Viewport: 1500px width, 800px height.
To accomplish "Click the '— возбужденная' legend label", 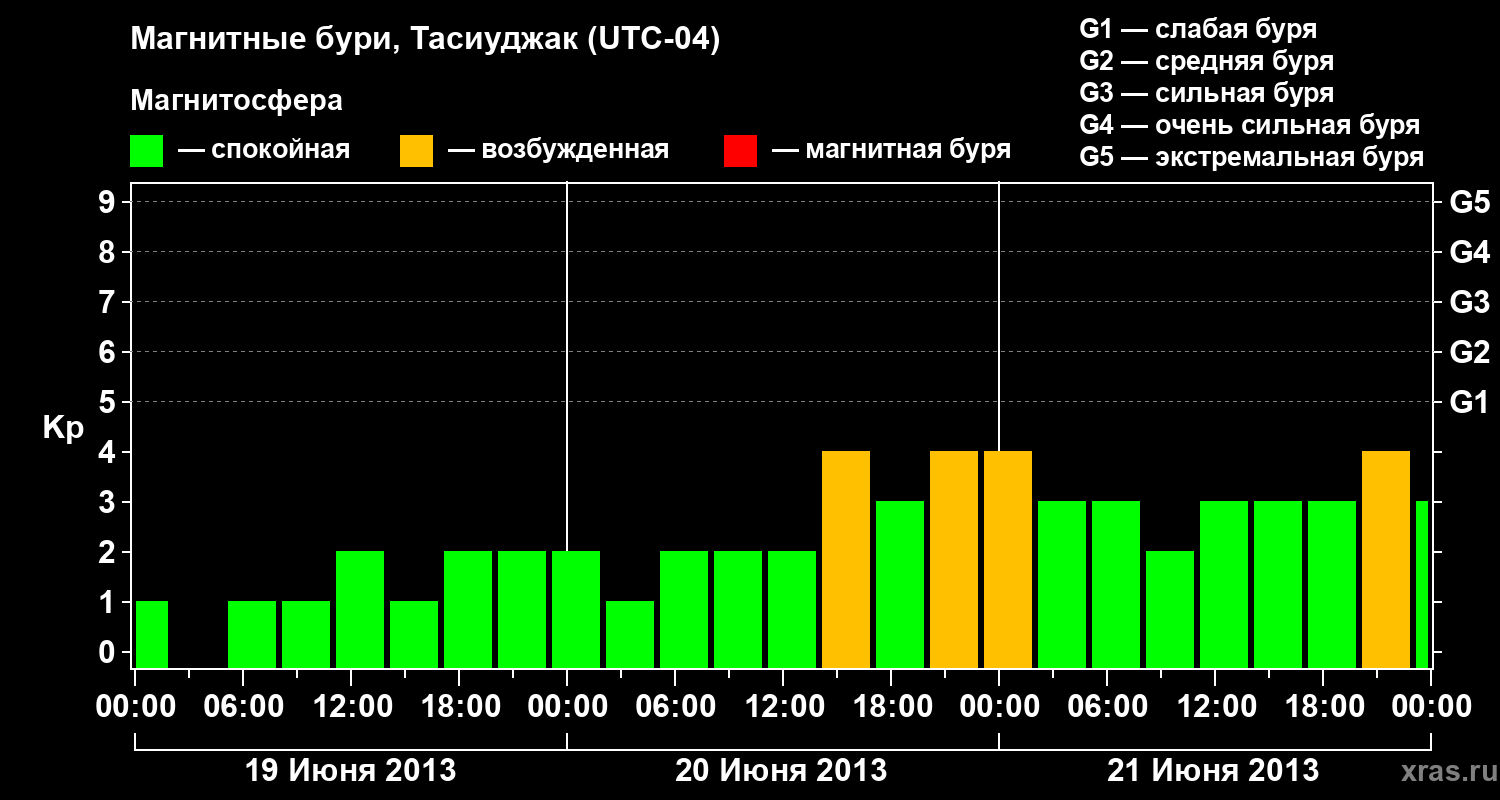I will 558,150.
